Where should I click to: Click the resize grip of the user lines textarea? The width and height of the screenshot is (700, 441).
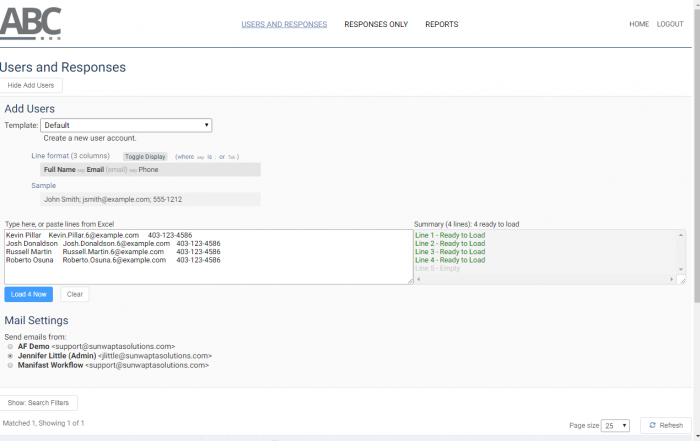tap(409, 280)
